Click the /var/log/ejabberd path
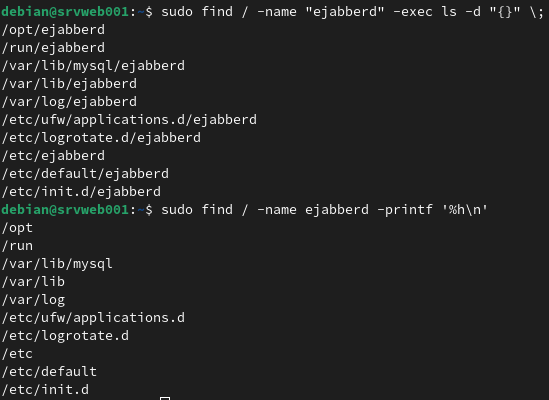This screenshot has height=400, width=549. (69, 102)
